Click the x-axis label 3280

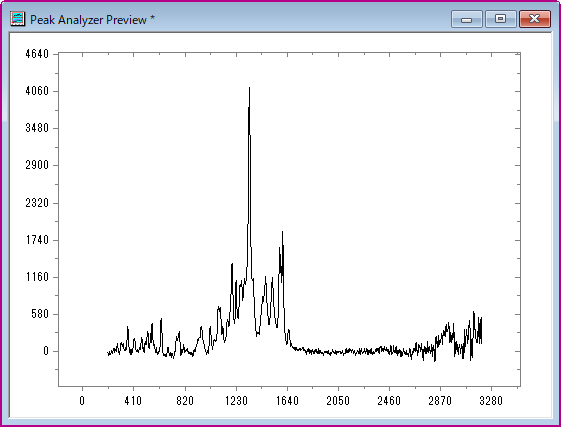pos(491,401)
